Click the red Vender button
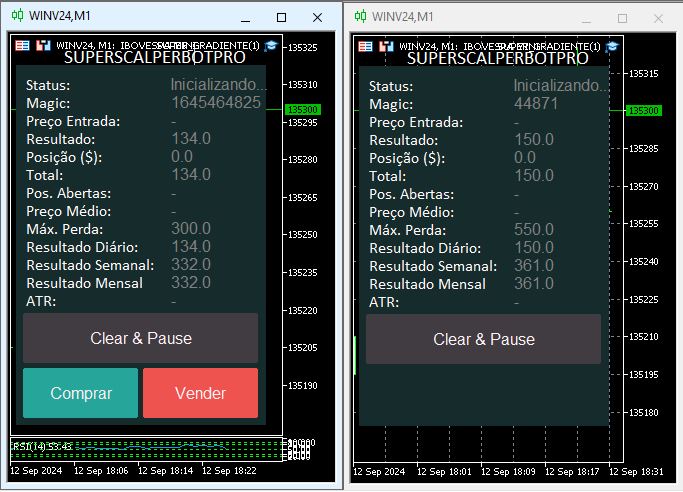Screen dimensions: 683x492 click(x=200, y=393)
